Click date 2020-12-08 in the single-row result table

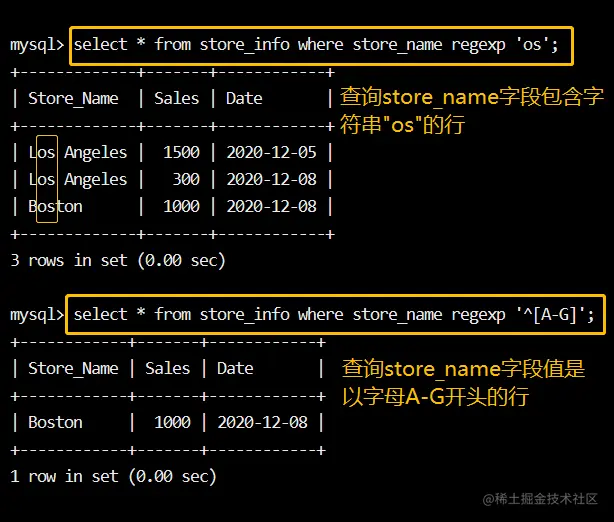click(x=262, y=423)
